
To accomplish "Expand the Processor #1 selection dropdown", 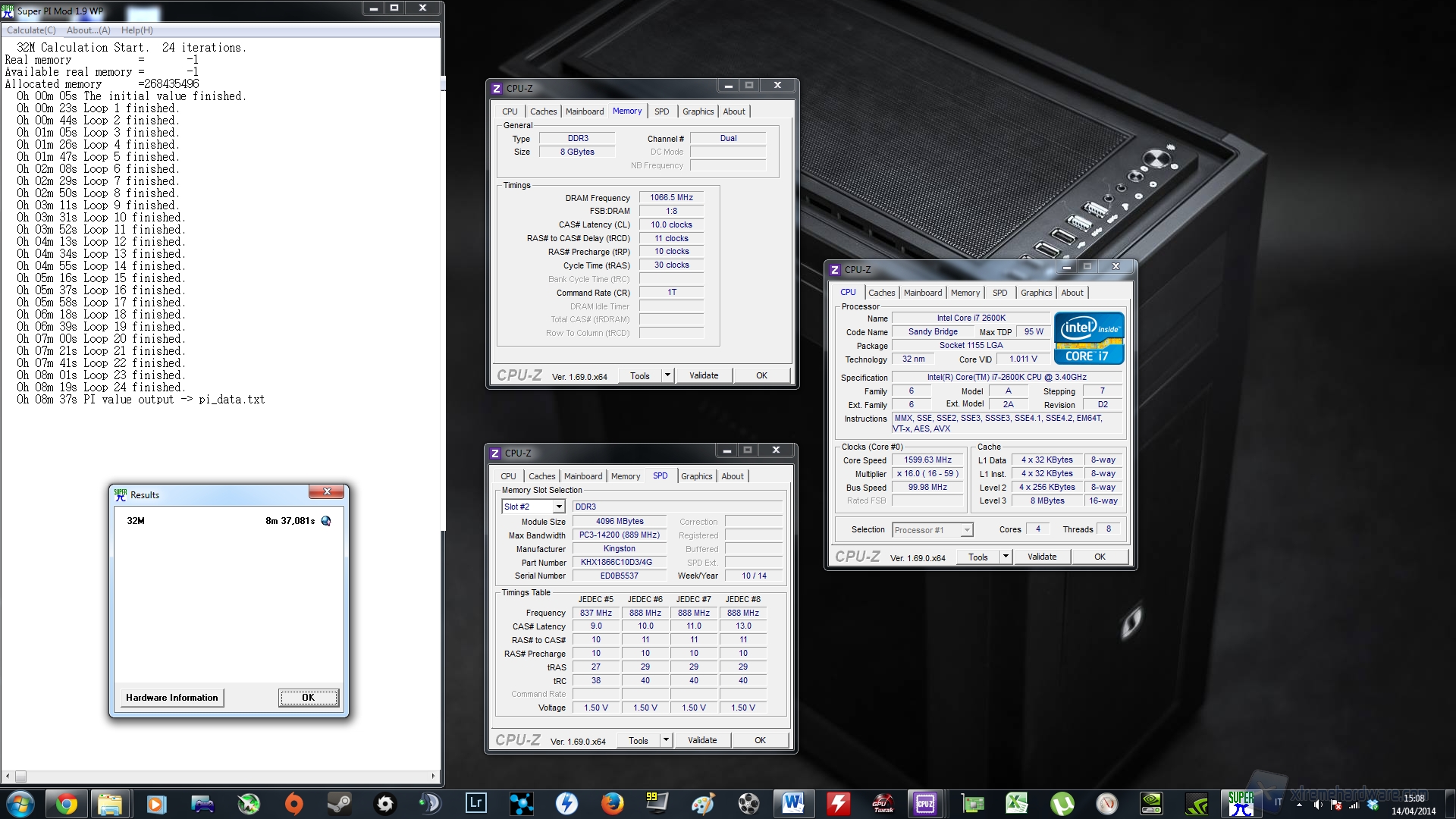I will 967,530.
